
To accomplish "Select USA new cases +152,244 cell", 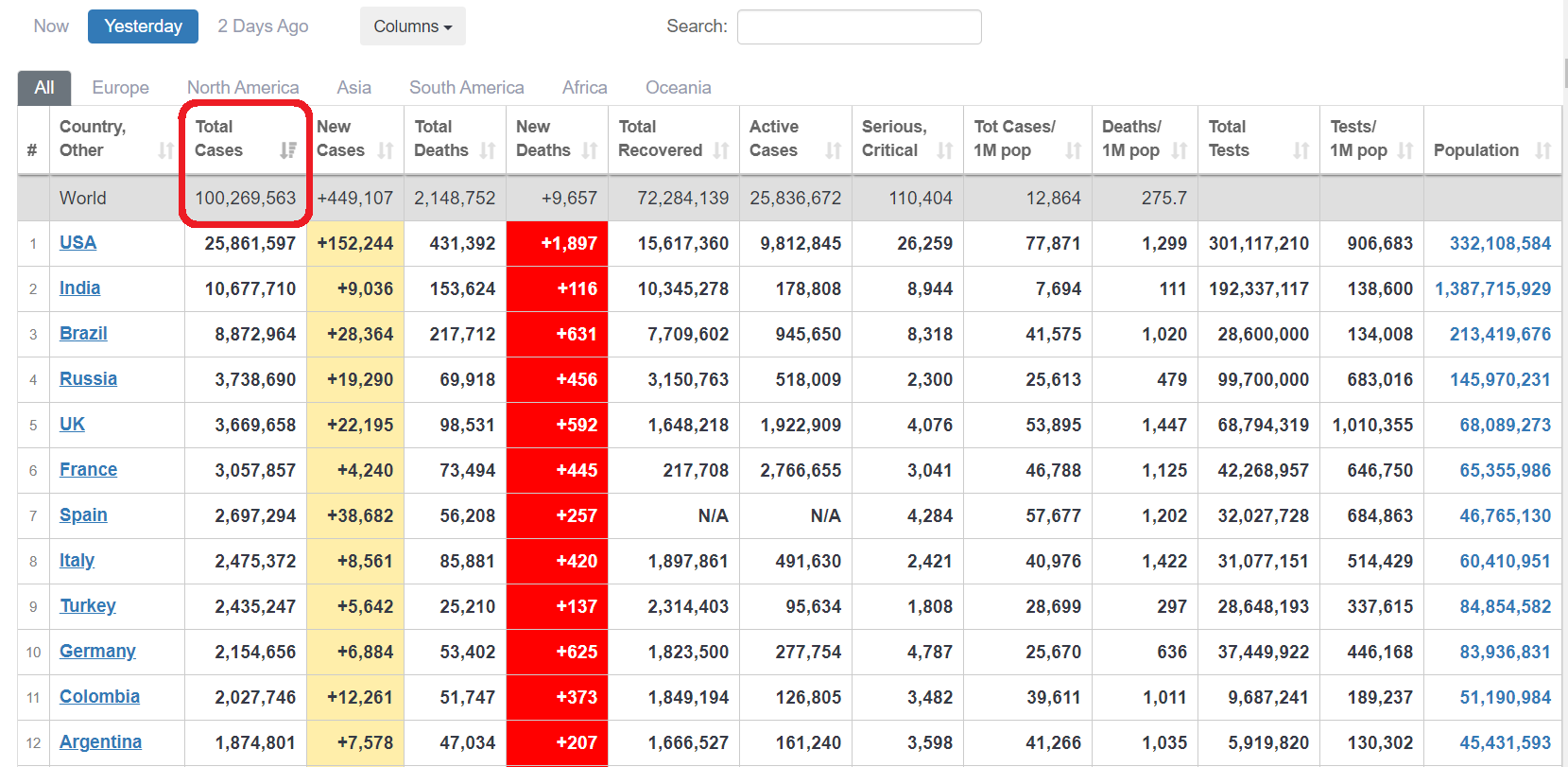I will (x=355, y=244).
